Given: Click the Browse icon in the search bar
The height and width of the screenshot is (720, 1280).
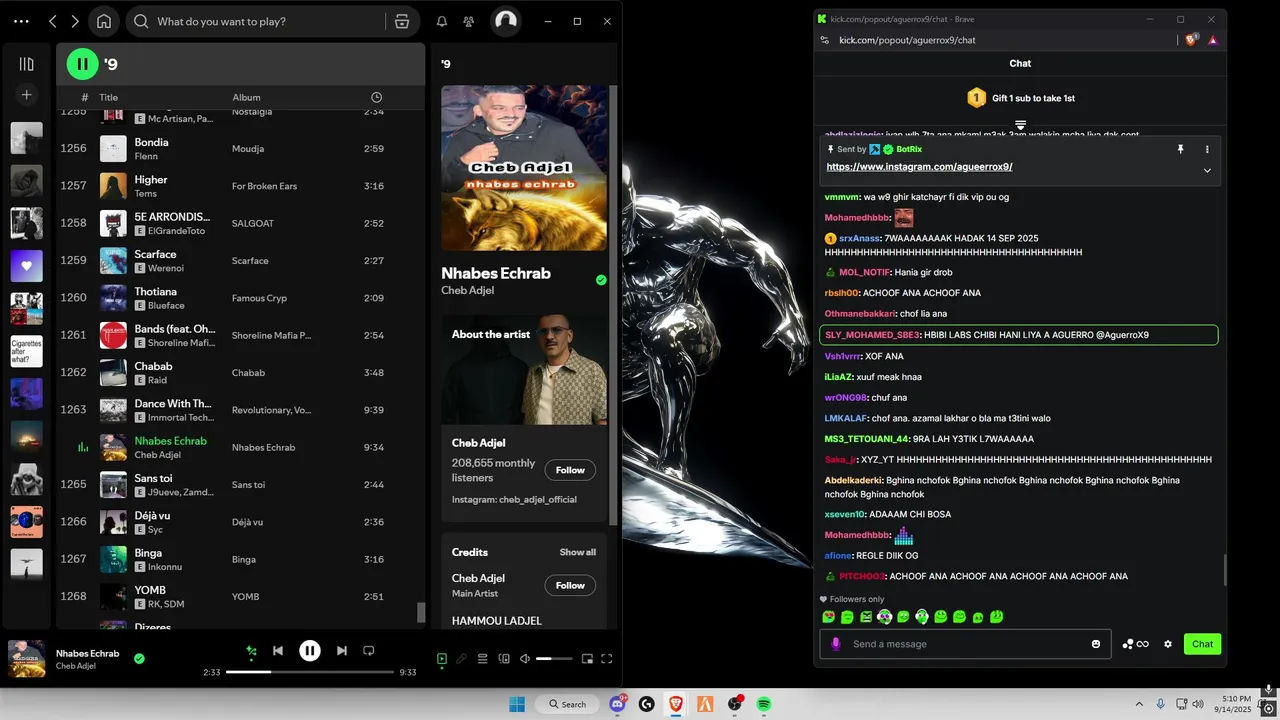Looking at the screenshot, I should pyautogui.click(x=401, y=21).
